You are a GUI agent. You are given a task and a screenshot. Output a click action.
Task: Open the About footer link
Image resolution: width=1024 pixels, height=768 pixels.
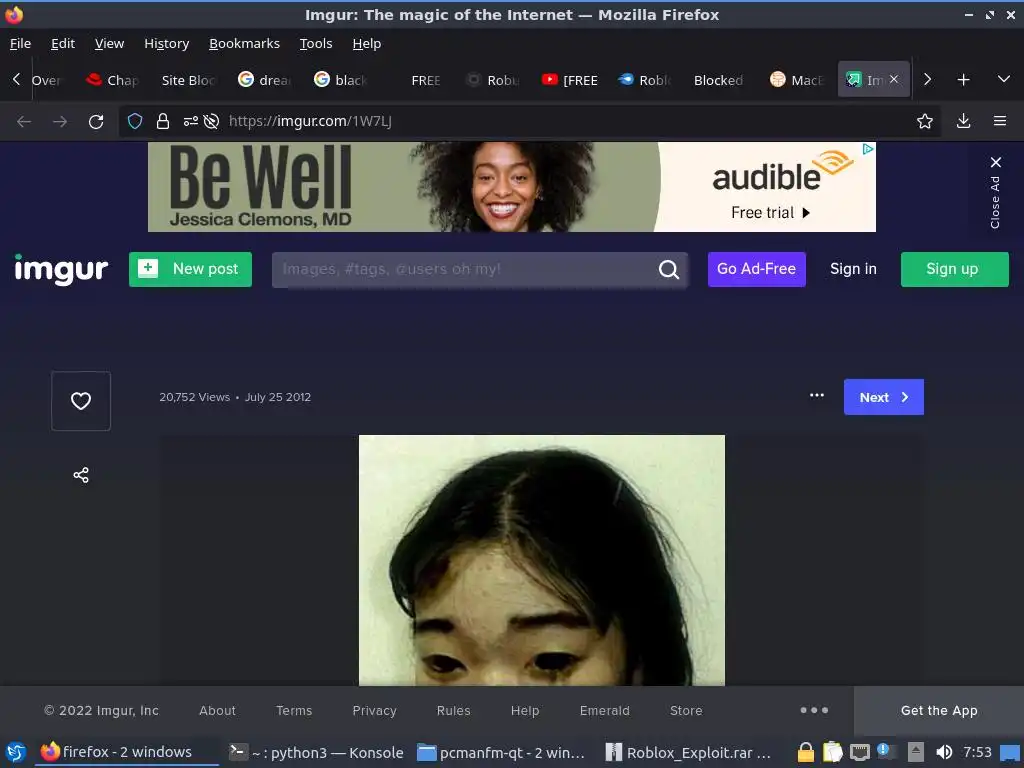217,711
